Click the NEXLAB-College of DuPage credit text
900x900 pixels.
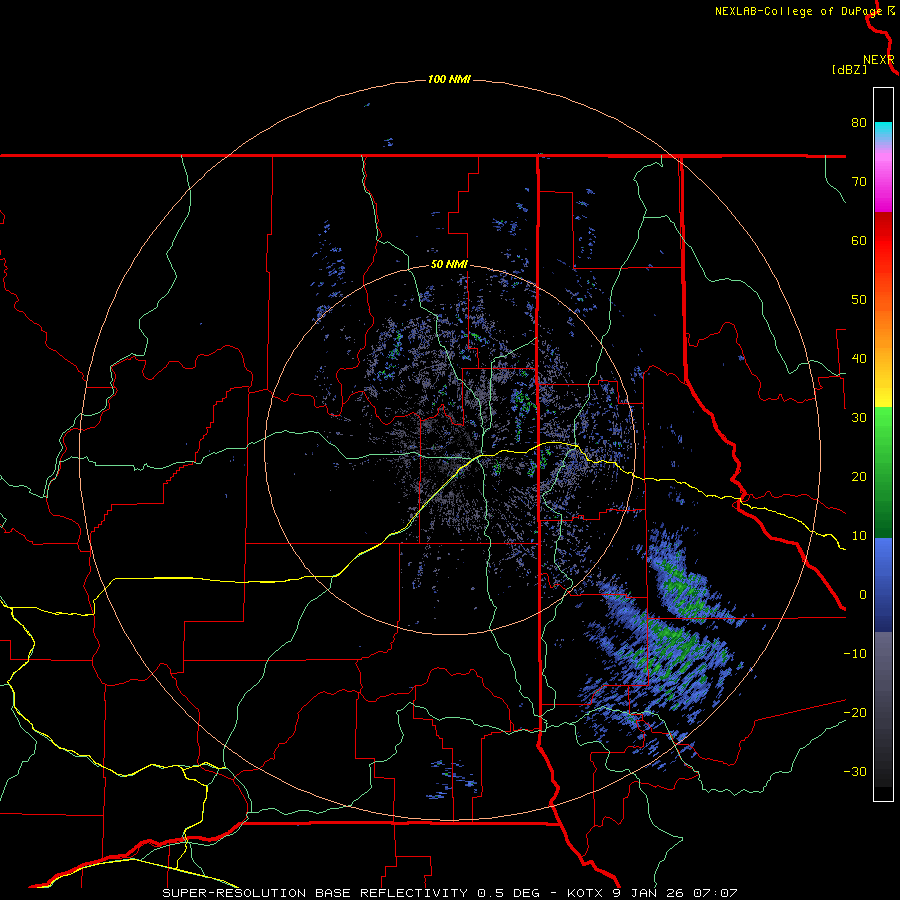(x=798, y=11)
